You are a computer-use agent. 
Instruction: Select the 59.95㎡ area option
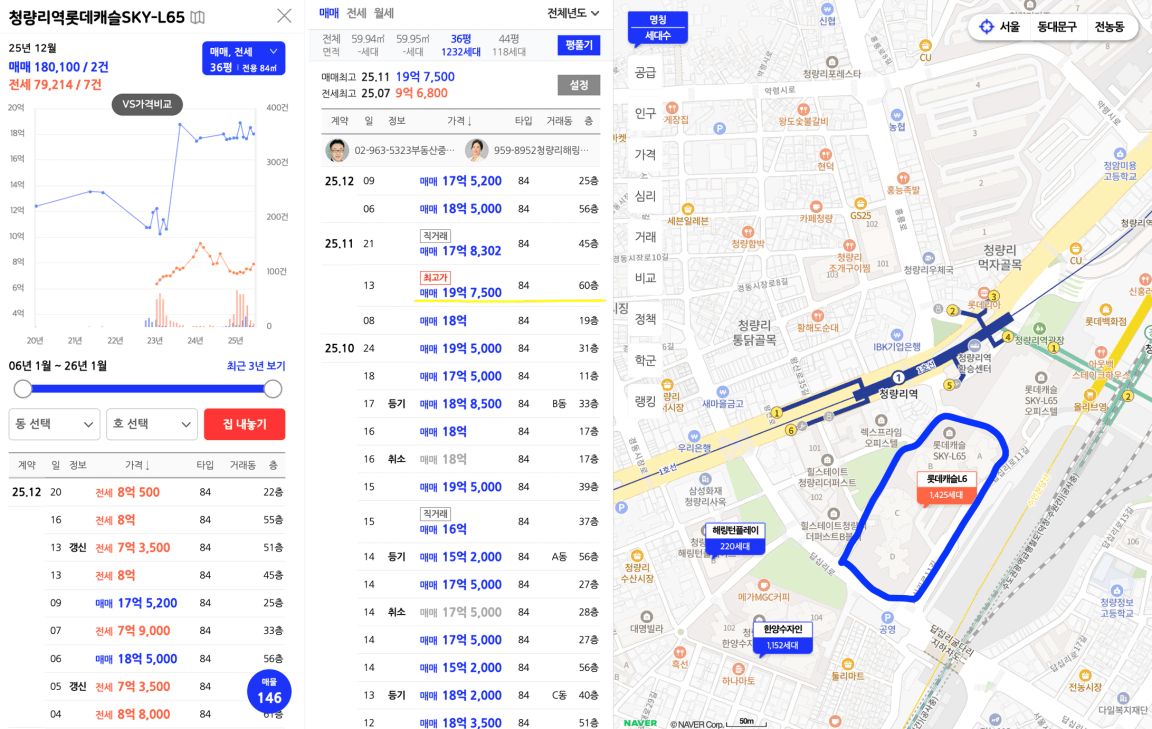[x=413, y=45]
